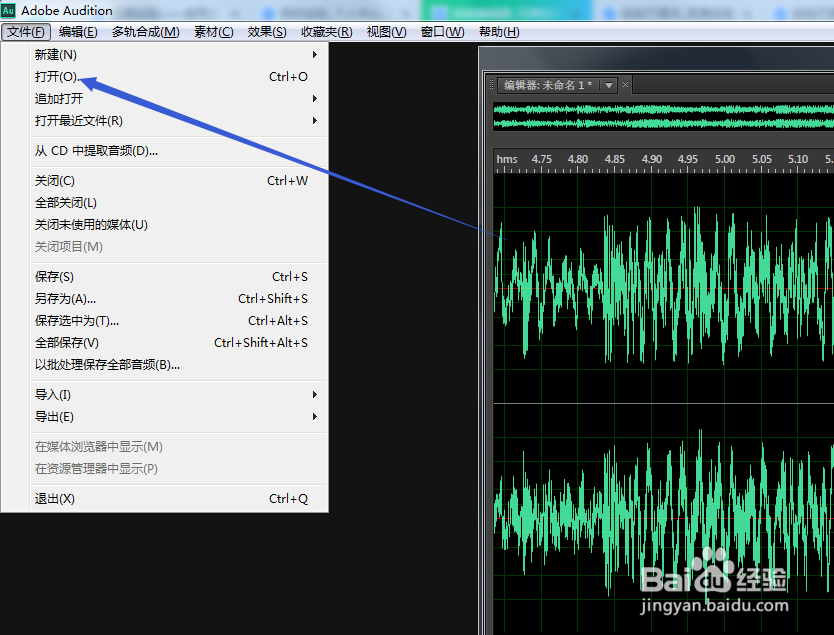This screenshot has height=635, width=834.
Task: Click the 5.00 mark on the timeline ruler
Action: pyautogui.click(x=727, y=159)
